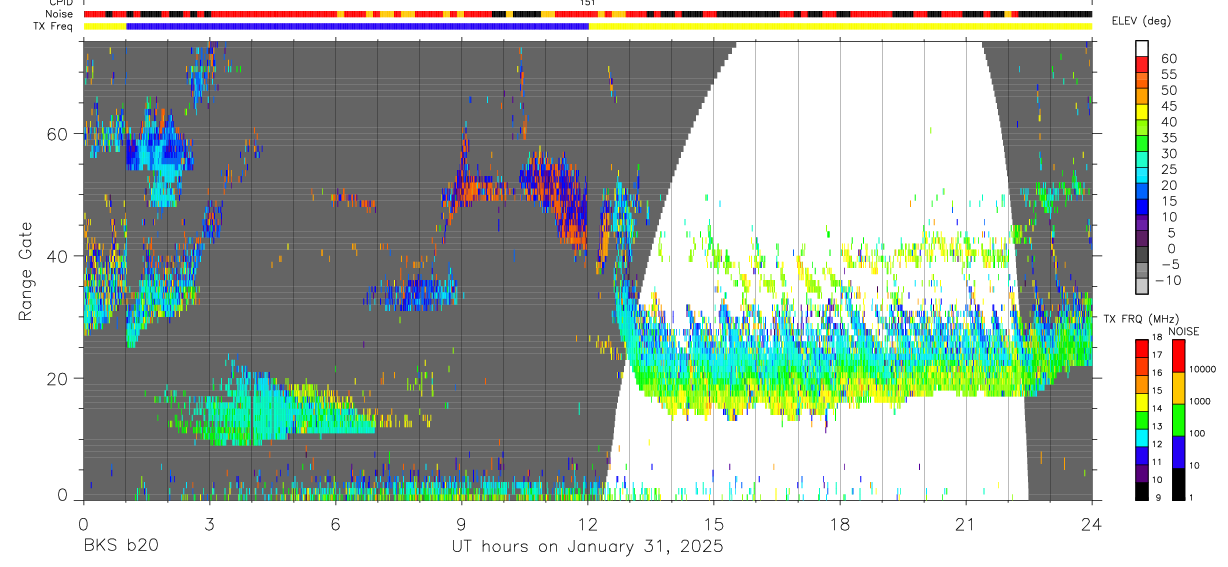1228x567 pixels.
Task: Click the ELEV (deg) colorbar title
Action: point(1141,21)
